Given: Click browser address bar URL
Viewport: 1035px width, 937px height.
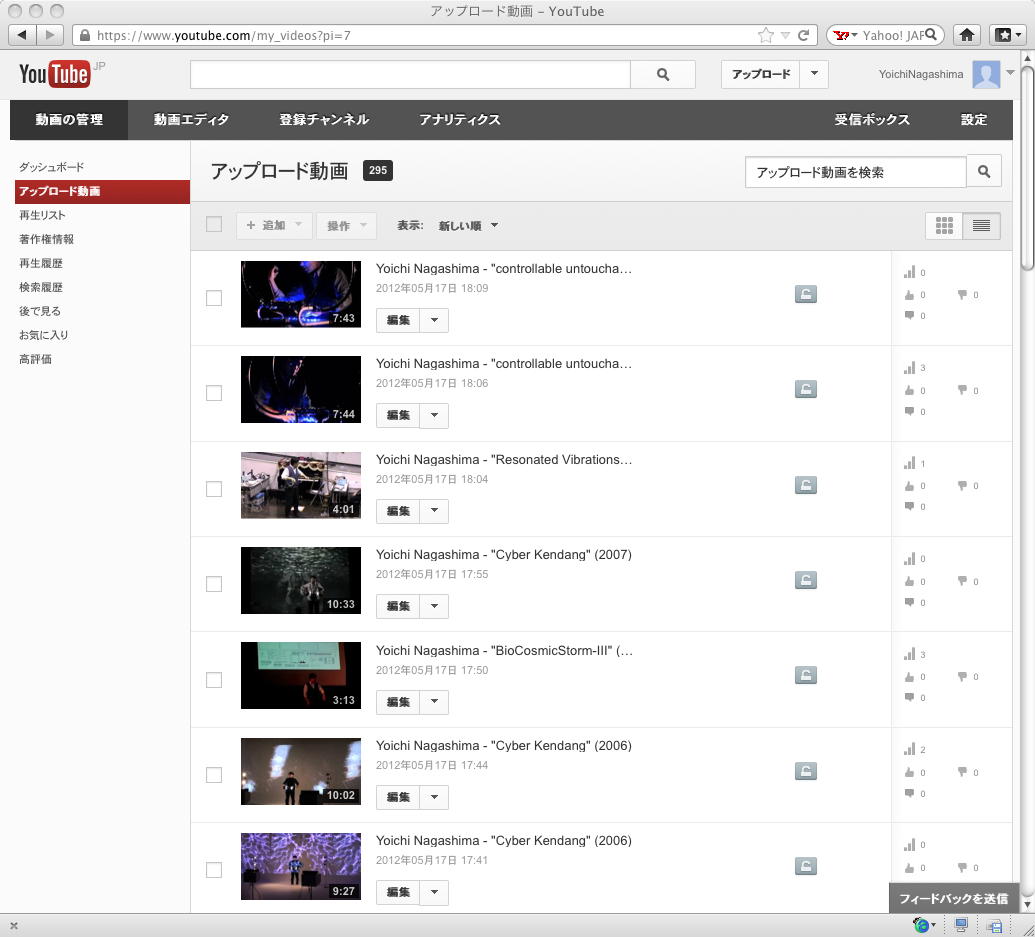Looking at the screenshot, I should [224, 35].
